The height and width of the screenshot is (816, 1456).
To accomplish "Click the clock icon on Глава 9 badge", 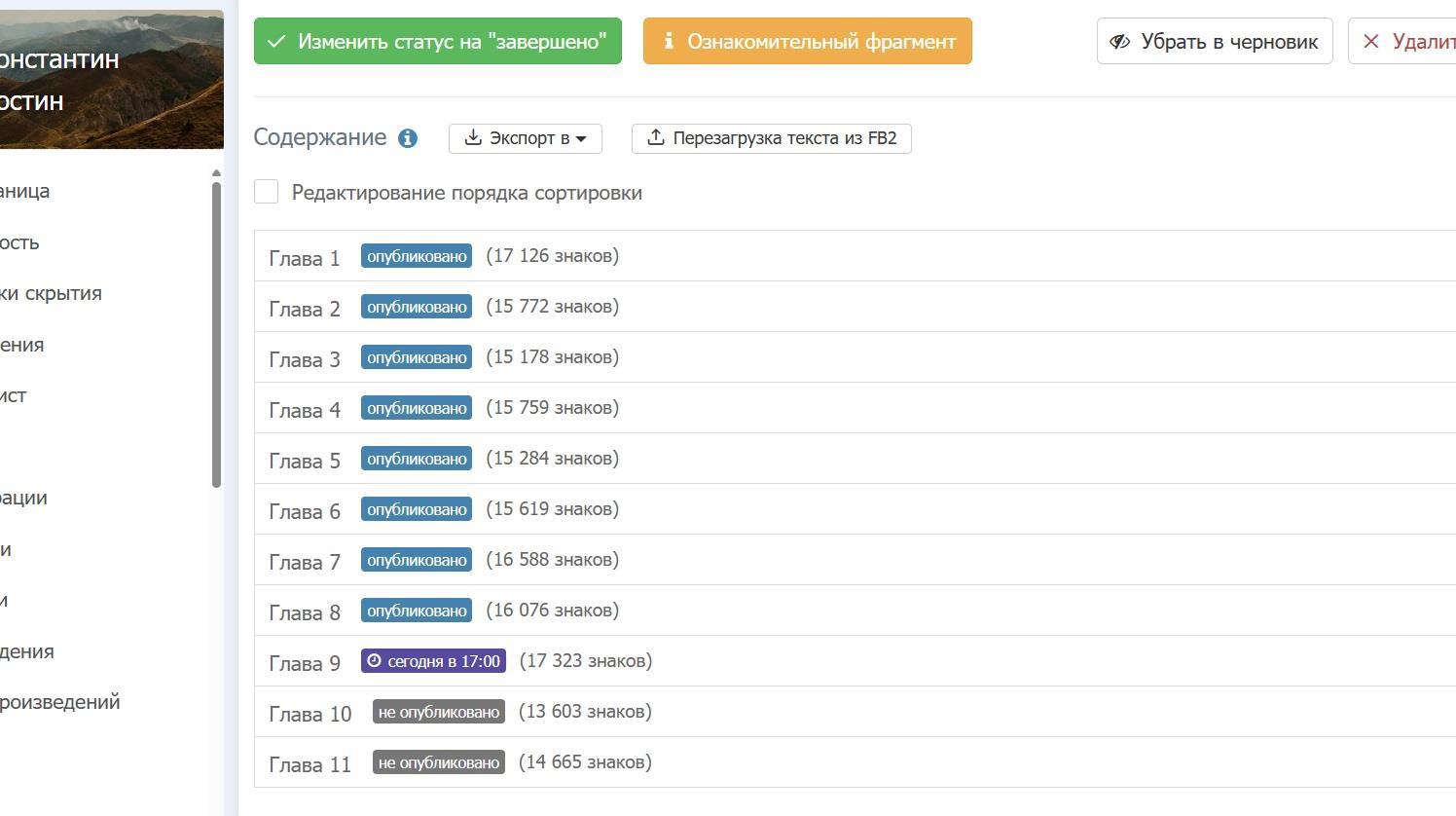I will tap(374, 661).
